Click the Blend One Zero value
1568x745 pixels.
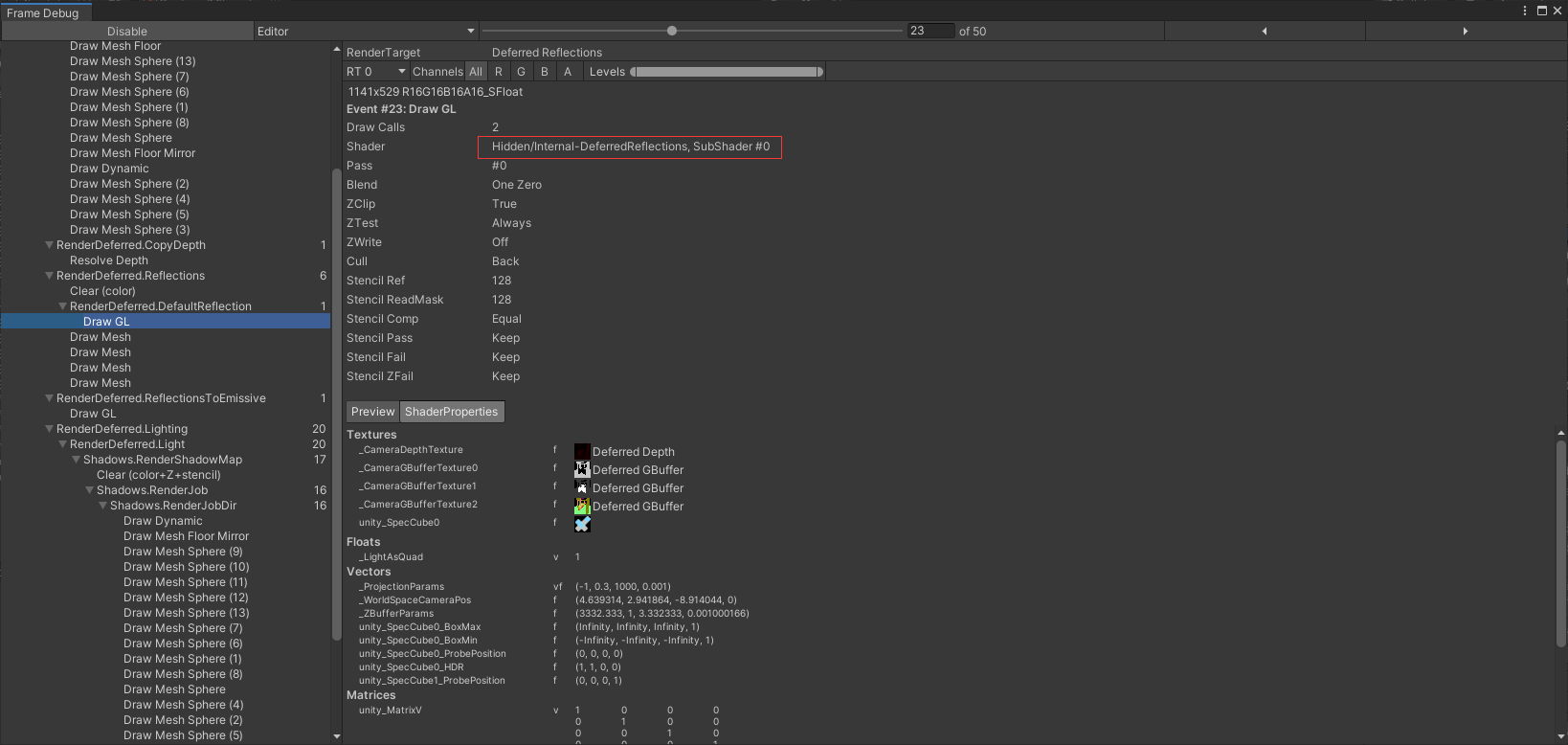coord(517,185)
